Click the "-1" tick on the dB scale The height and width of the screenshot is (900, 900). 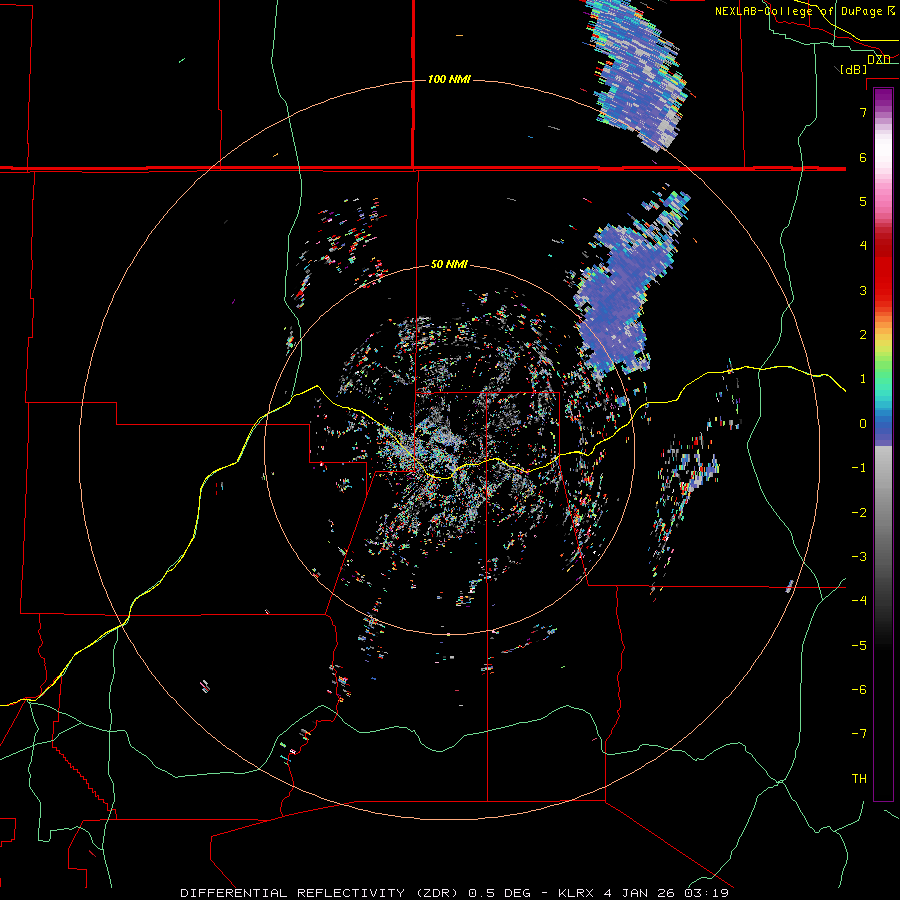(x=859, y=468)
